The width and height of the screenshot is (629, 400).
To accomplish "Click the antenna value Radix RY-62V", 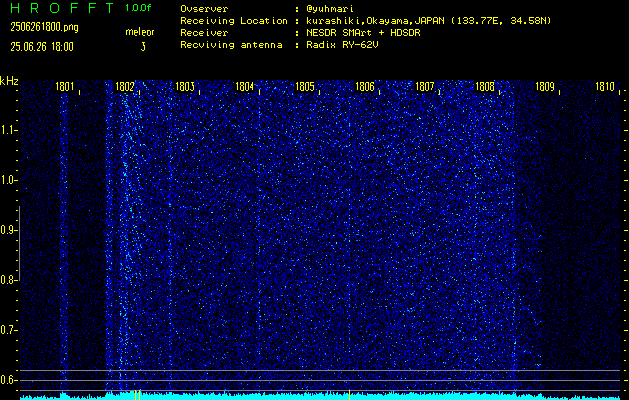I will coord(342,45).
